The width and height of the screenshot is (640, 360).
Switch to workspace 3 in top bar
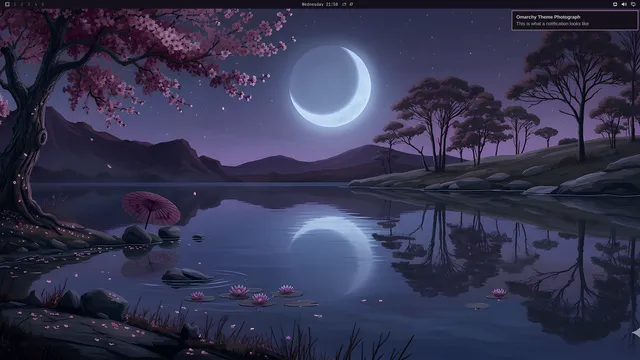pyautogui.click(x=29, y=4)
